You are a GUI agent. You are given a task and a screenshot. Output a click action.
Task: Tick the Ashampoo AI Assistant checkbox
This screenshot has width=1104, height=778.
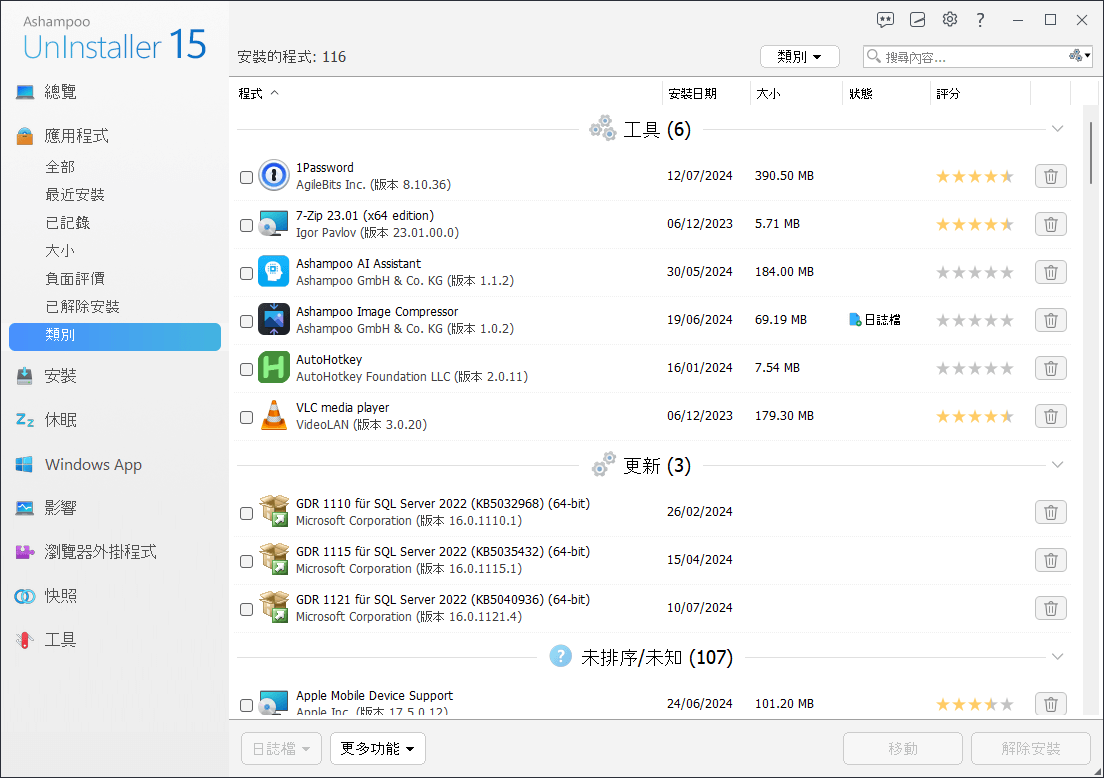coord(246,273)
